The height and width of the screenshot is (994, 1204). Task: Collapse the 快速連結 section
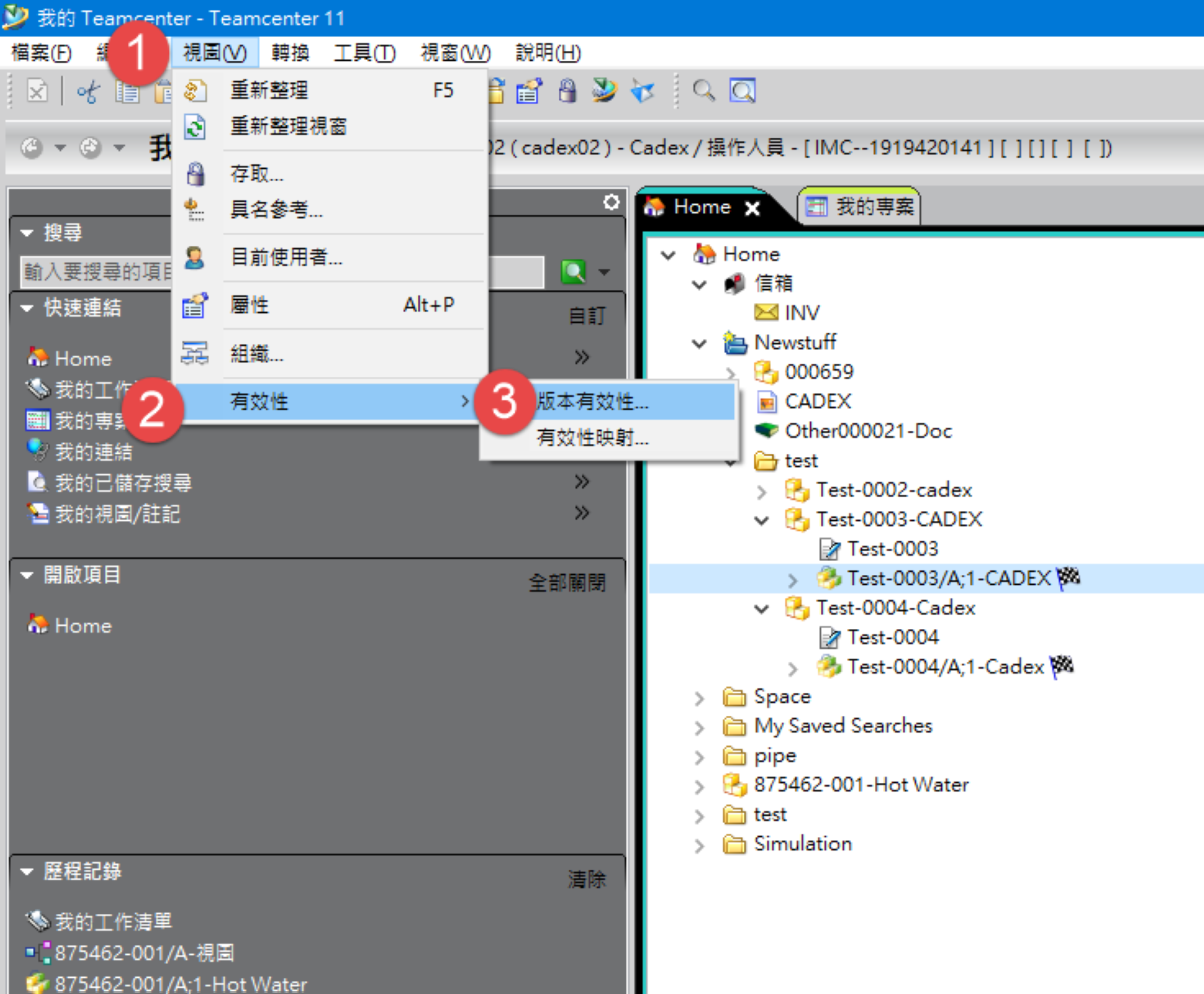coord(27,308)
